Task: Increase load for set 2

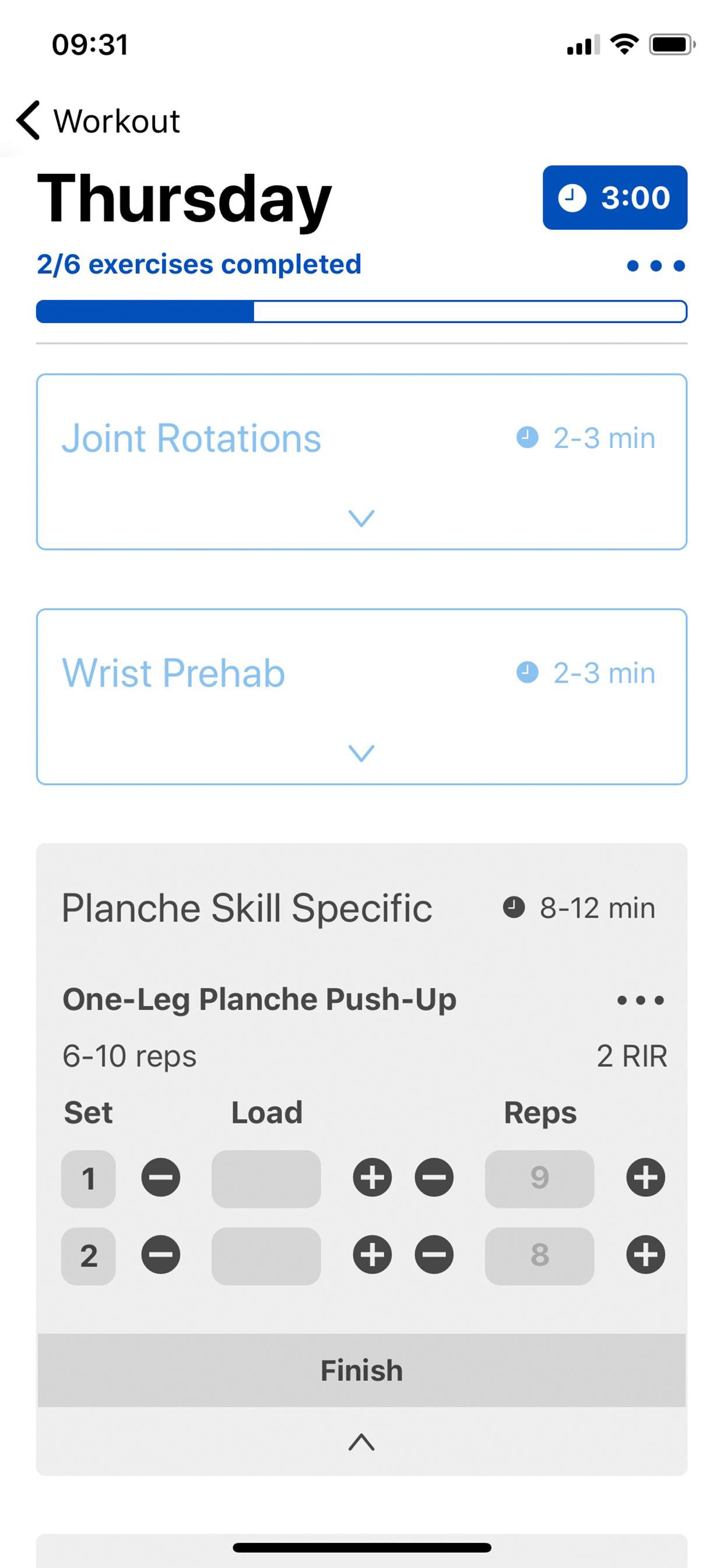Action: pyautogui.click(x=372, y=1255)
